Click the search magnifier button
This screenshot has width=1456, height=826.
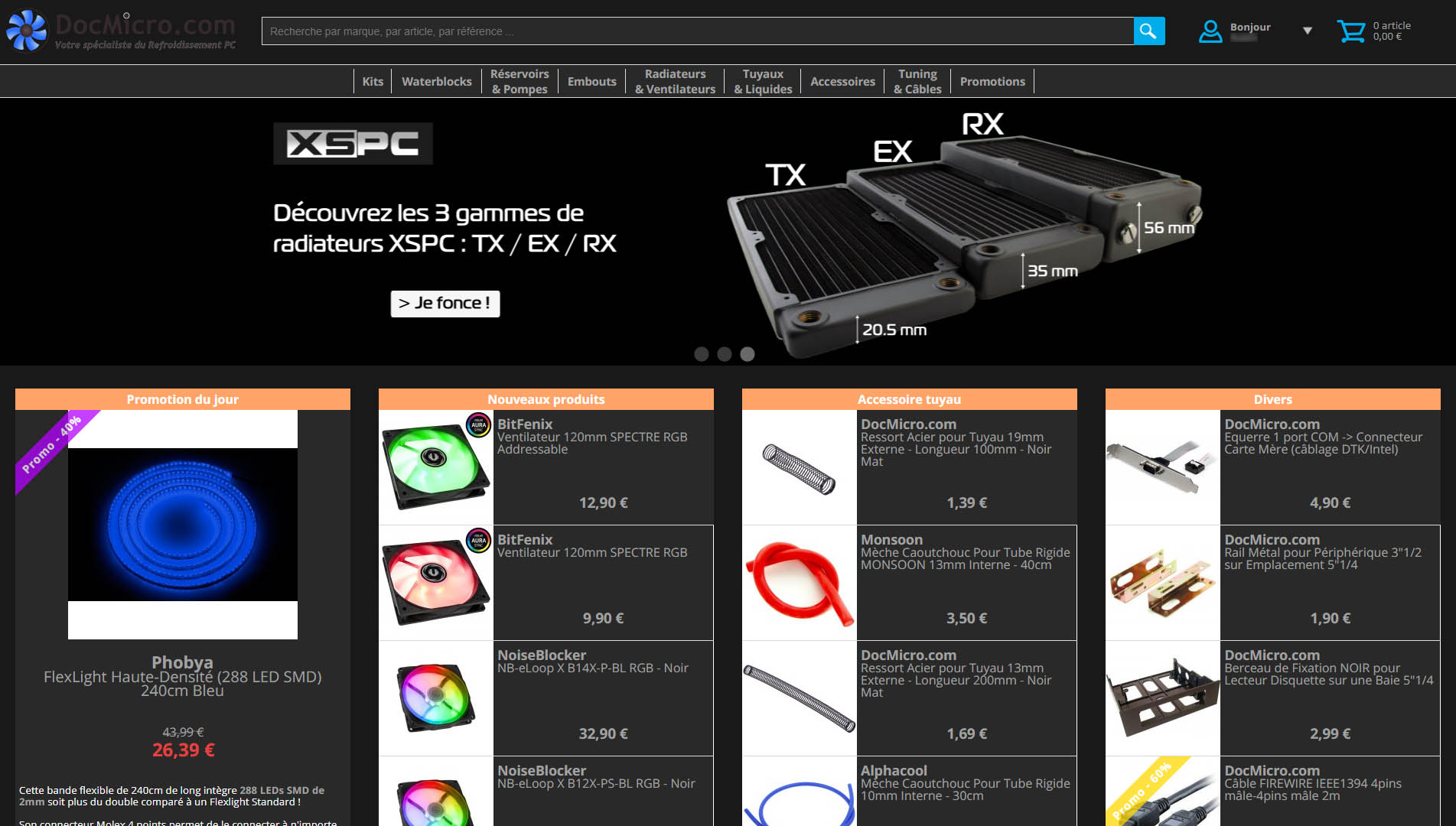click(1148, 31)
